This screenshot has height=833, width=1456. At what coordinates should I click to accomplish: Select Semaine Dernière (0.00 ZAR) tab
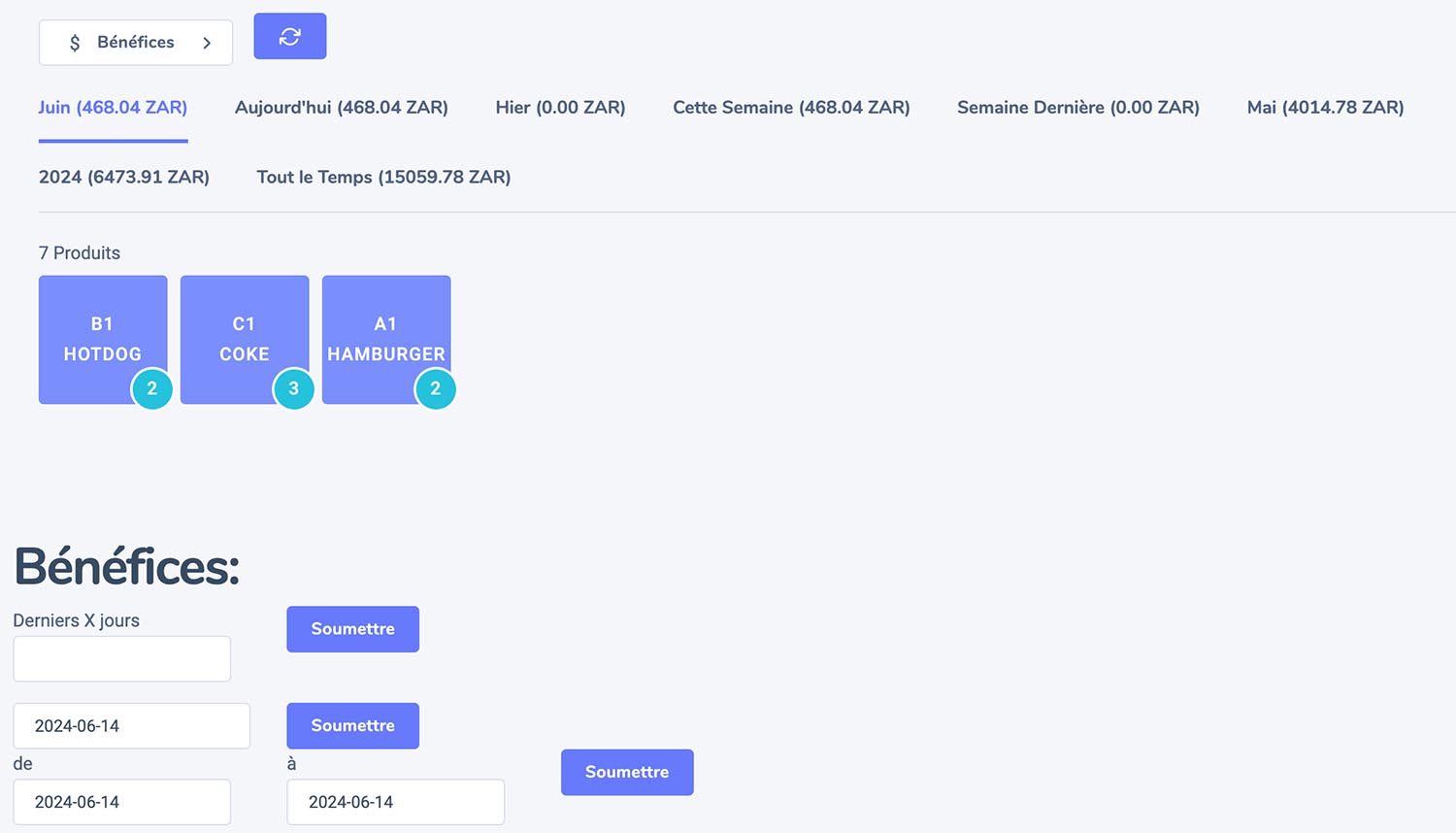coord(1078,108)
